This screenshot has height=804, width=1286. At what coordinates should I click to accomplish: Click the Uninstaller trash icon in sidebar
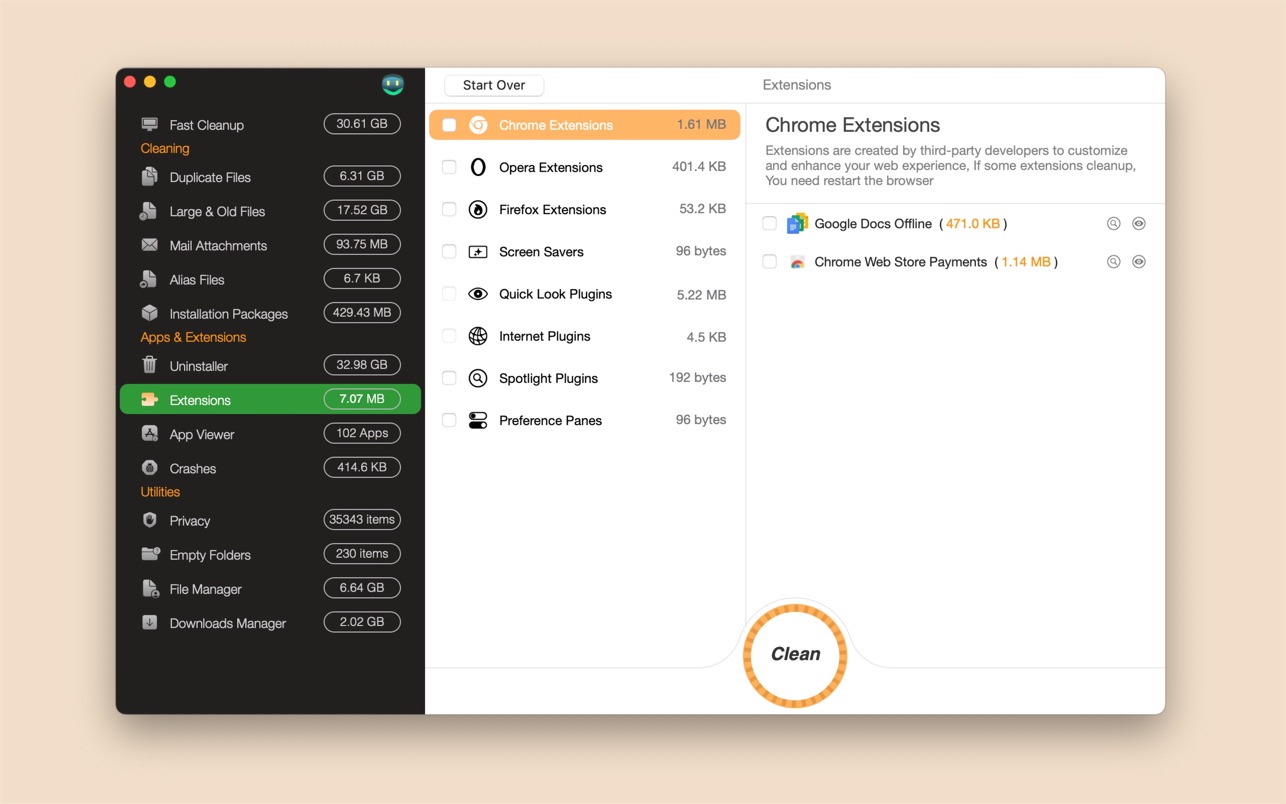point(150,365)
